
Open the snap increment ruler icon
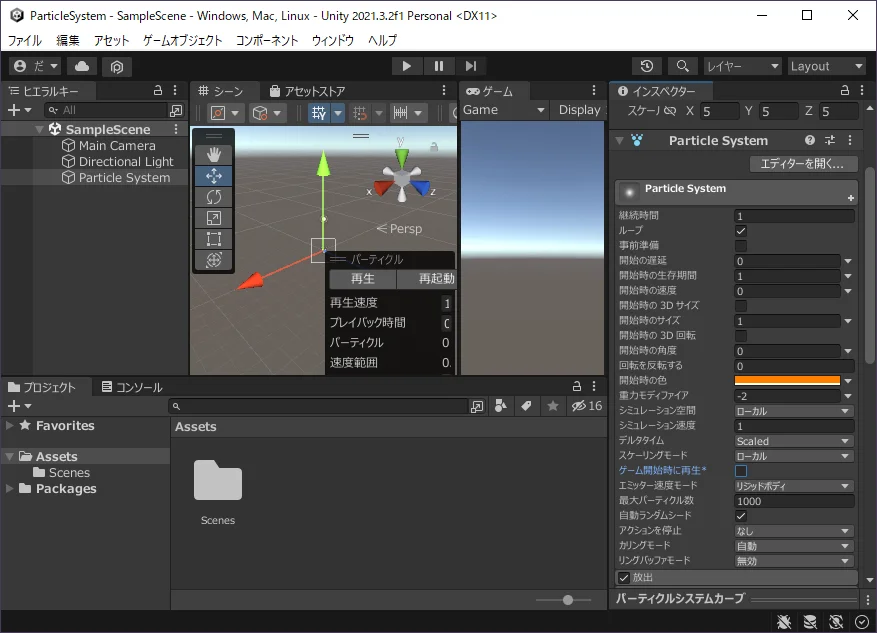tap(400, 113)
